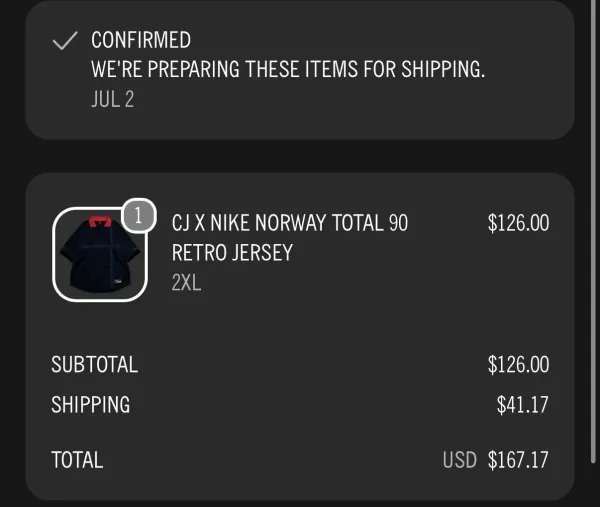Click the USD currency indicator
The height and width of the screenshot is (507, 600).
[460, 460]
